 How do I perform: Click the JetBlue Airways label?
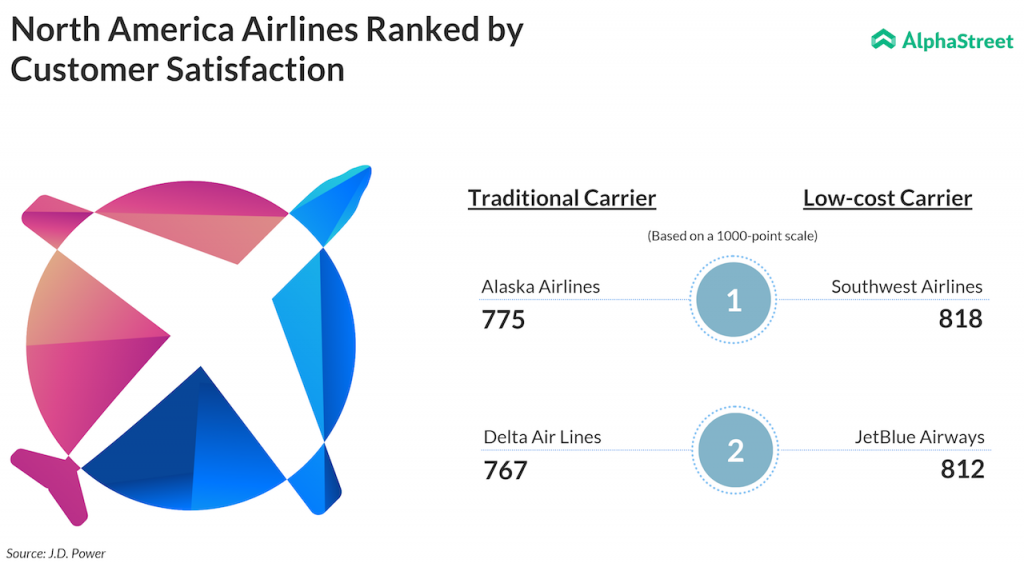tap(919, 437)
